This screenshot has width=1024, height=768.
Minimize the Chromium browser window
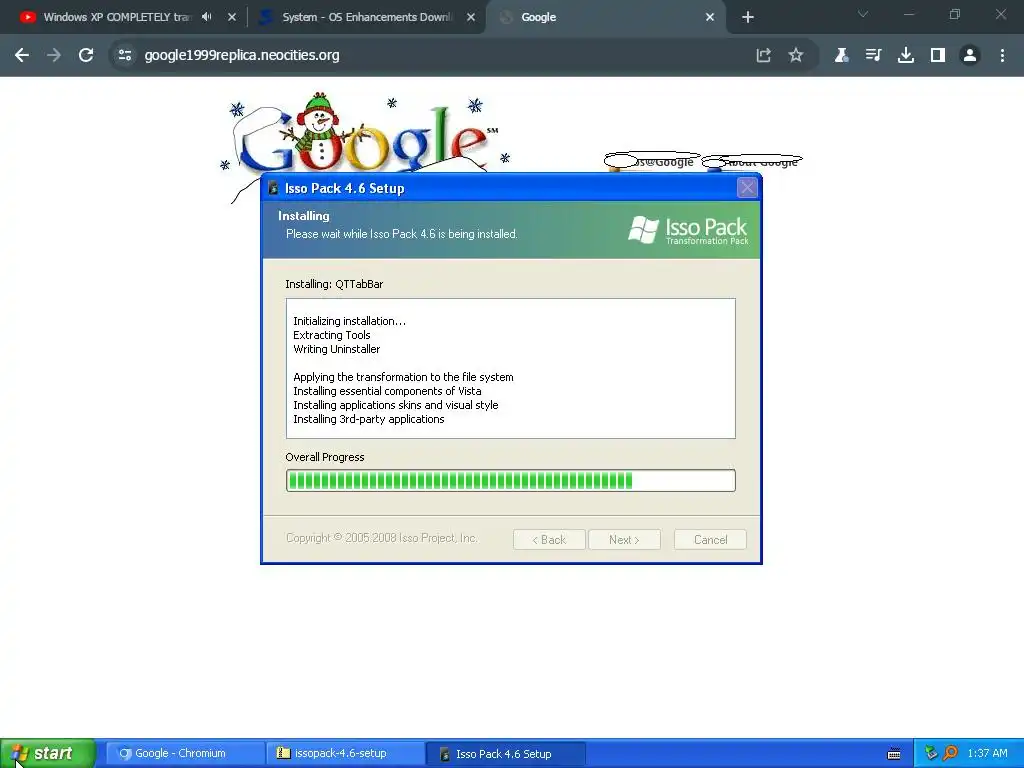pos(908,14)
